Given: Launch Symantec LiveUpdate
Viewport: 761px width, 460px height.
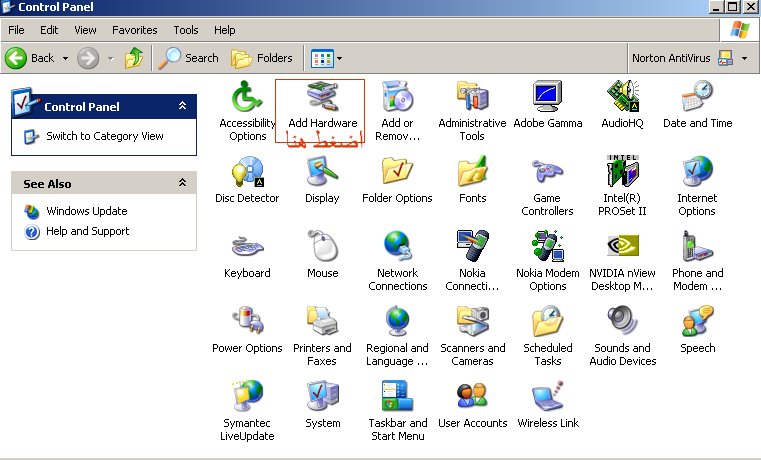Looking at the screenshot, I should pos(247,411).
